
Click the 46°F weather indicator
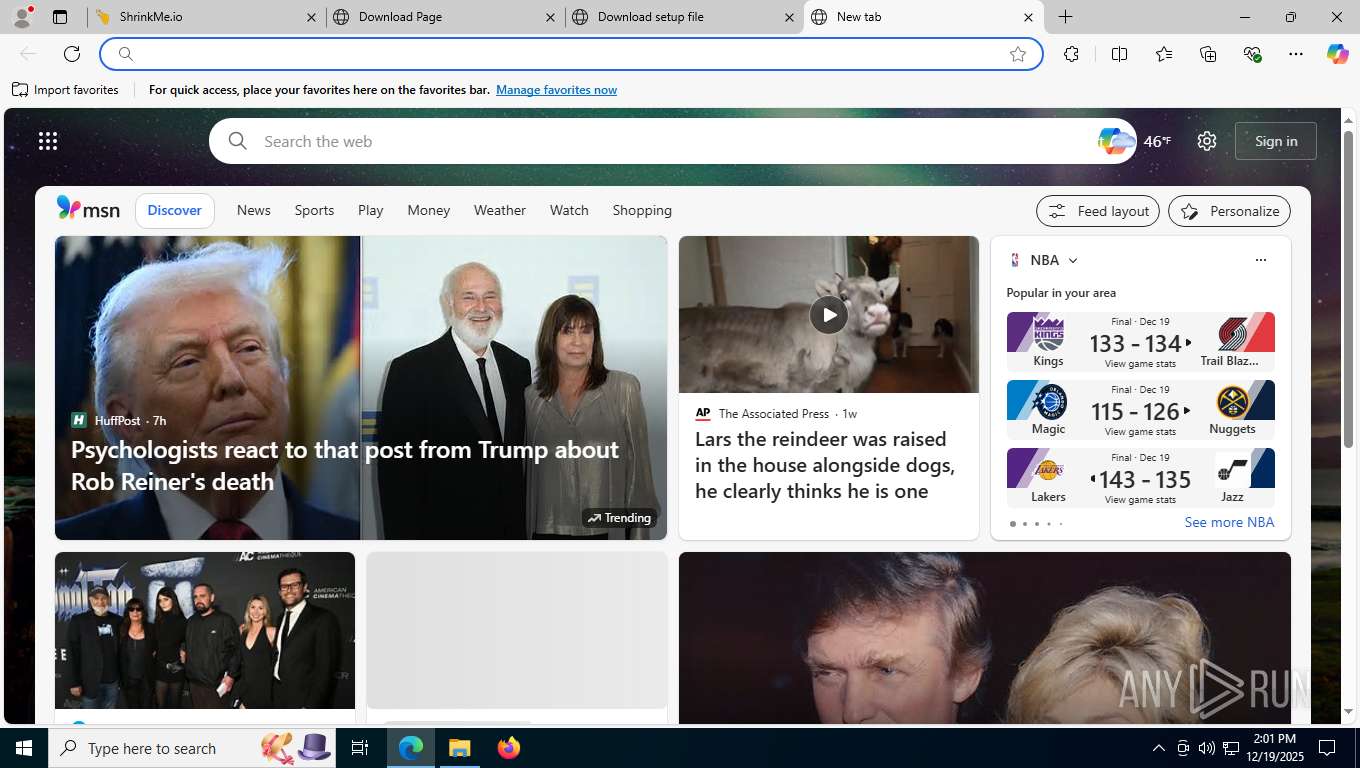(x=1157, y=141)
